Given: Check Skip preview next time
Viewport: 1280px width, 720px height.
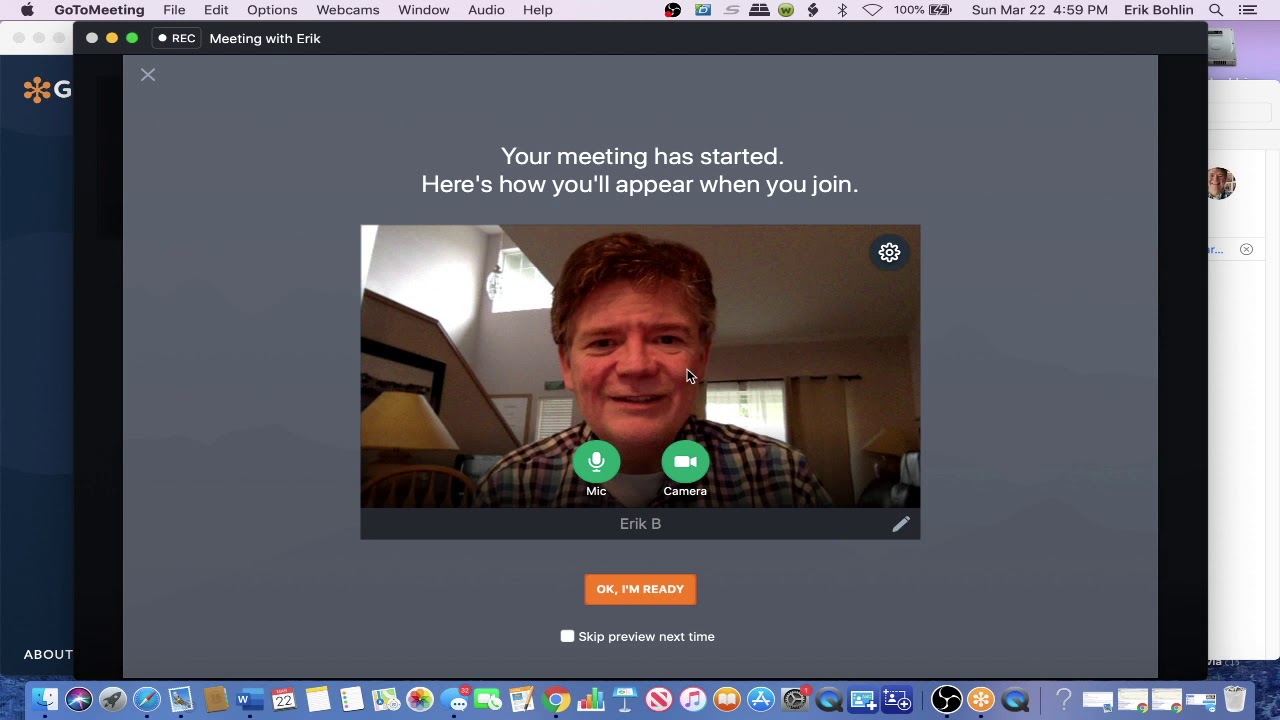Looking at the screenshot, I should pyautogui.click(x=567, y=636).
